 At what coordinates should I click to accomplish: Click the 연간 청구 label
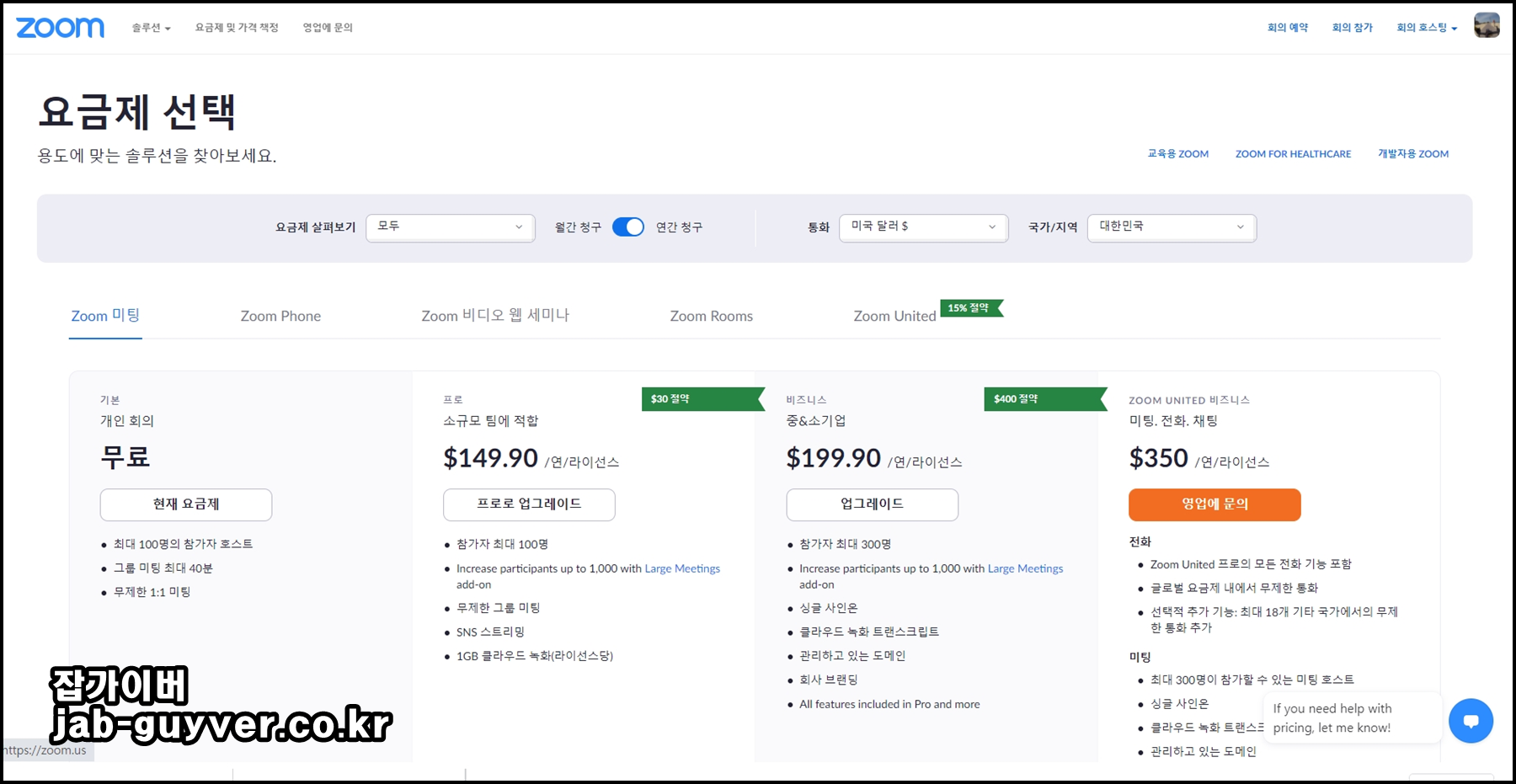click(x=679, y=227)
